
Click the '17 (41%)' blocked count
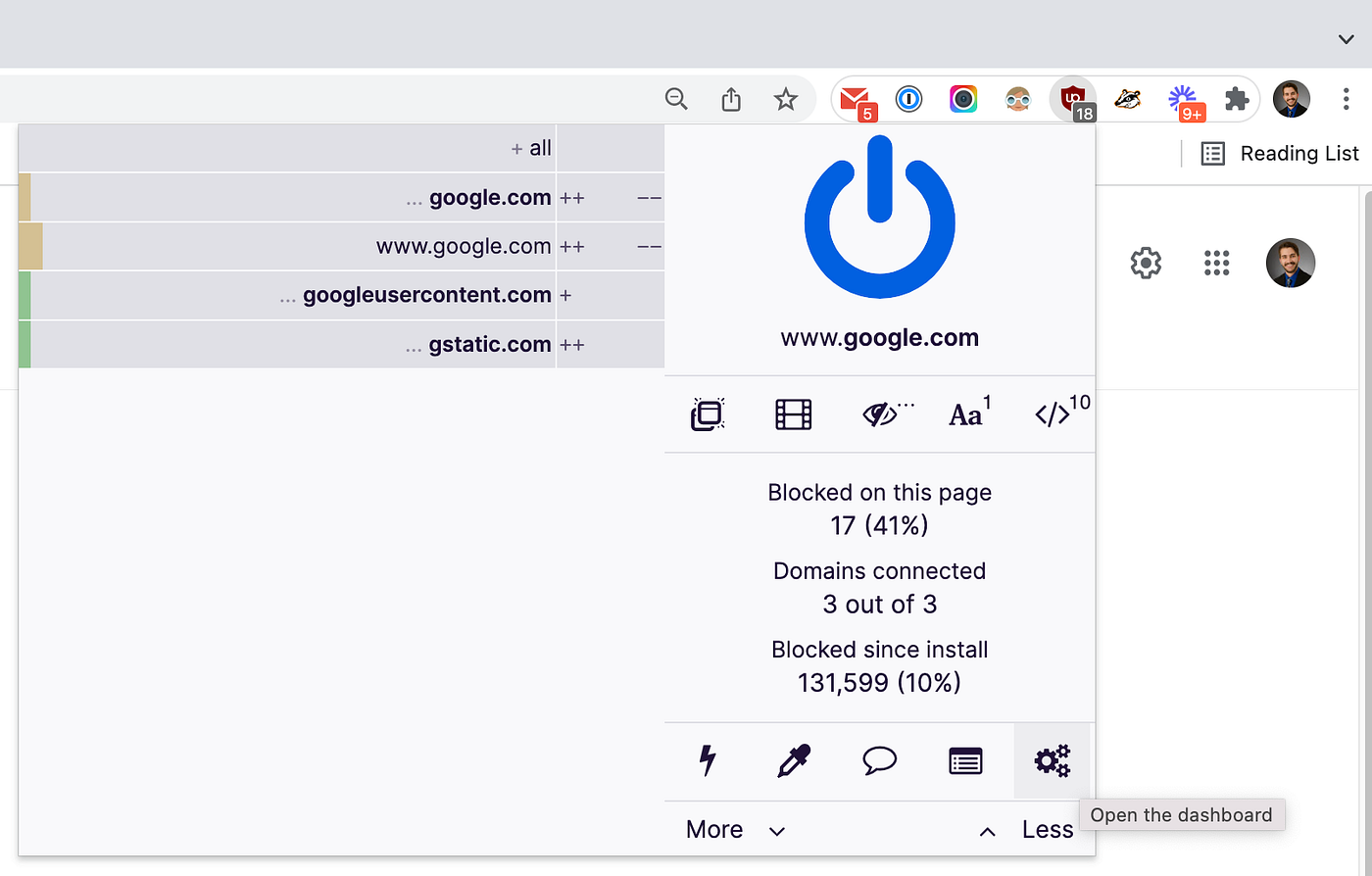pyautogui.click(x=879, y=526)
